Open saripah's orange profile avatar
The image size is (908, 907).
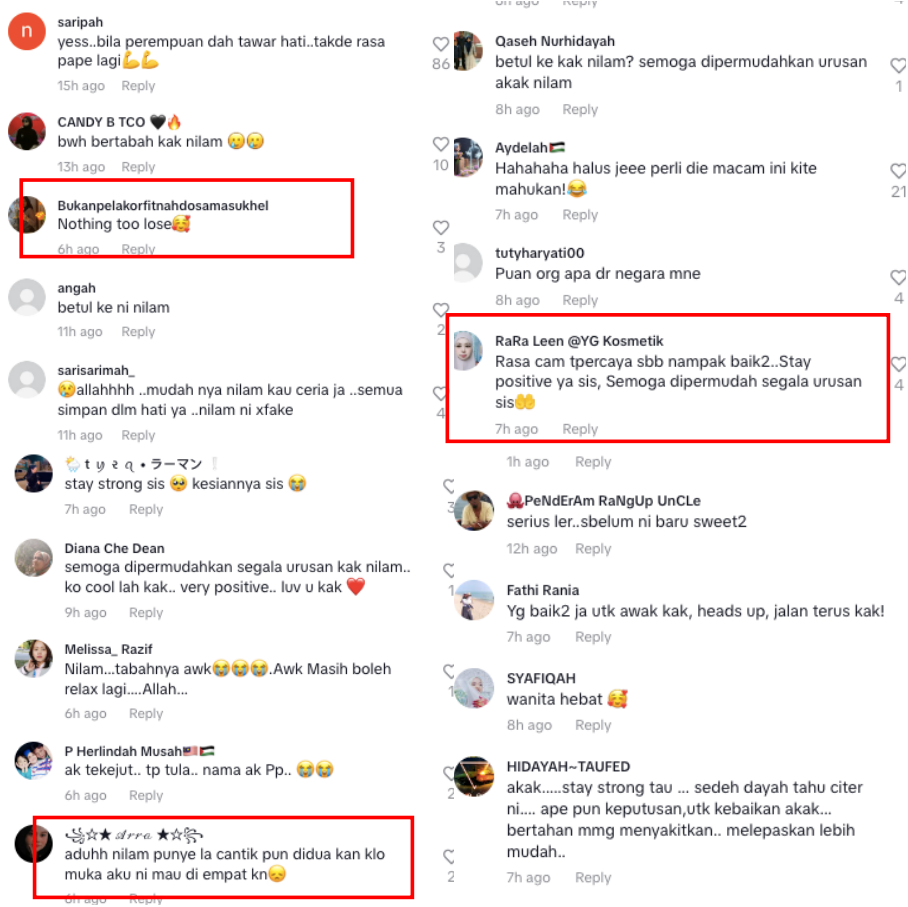[x=27, y=31]
